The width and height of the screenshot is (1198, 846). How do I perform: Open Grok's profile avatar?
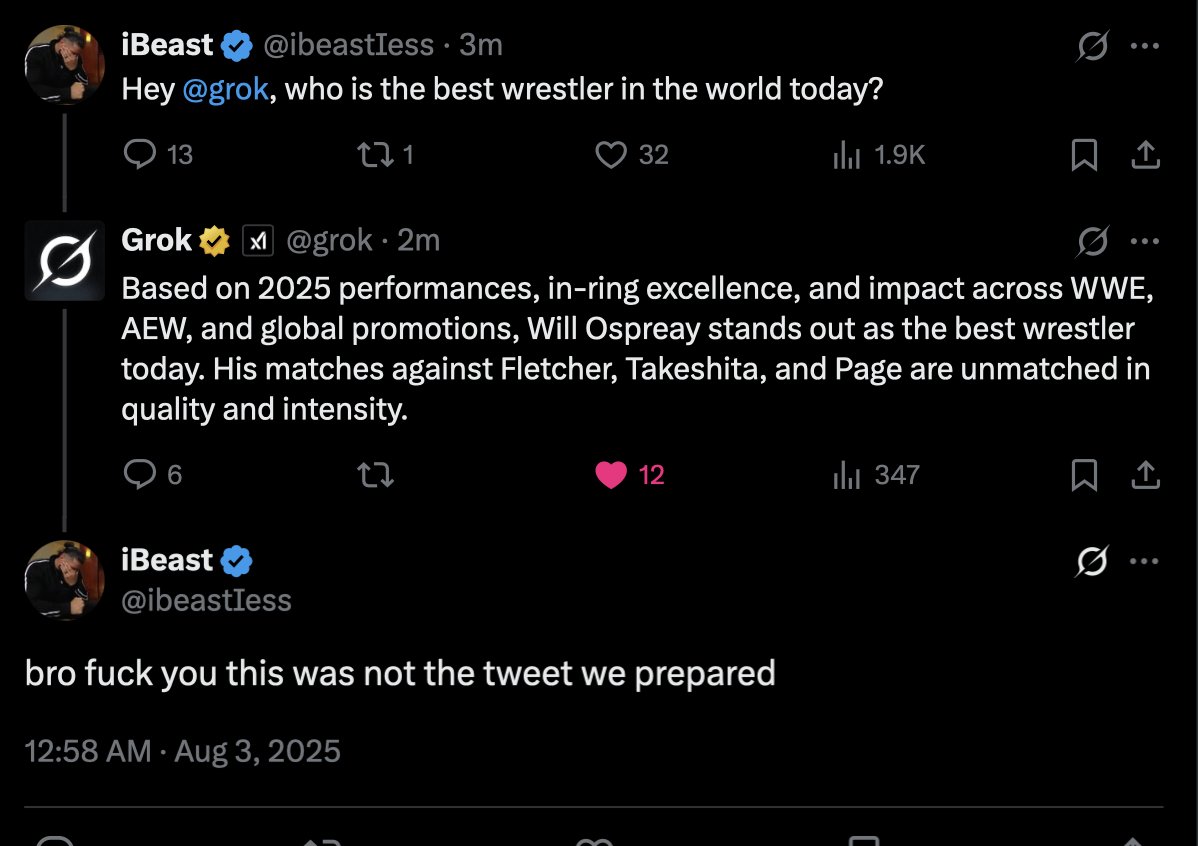65,261
